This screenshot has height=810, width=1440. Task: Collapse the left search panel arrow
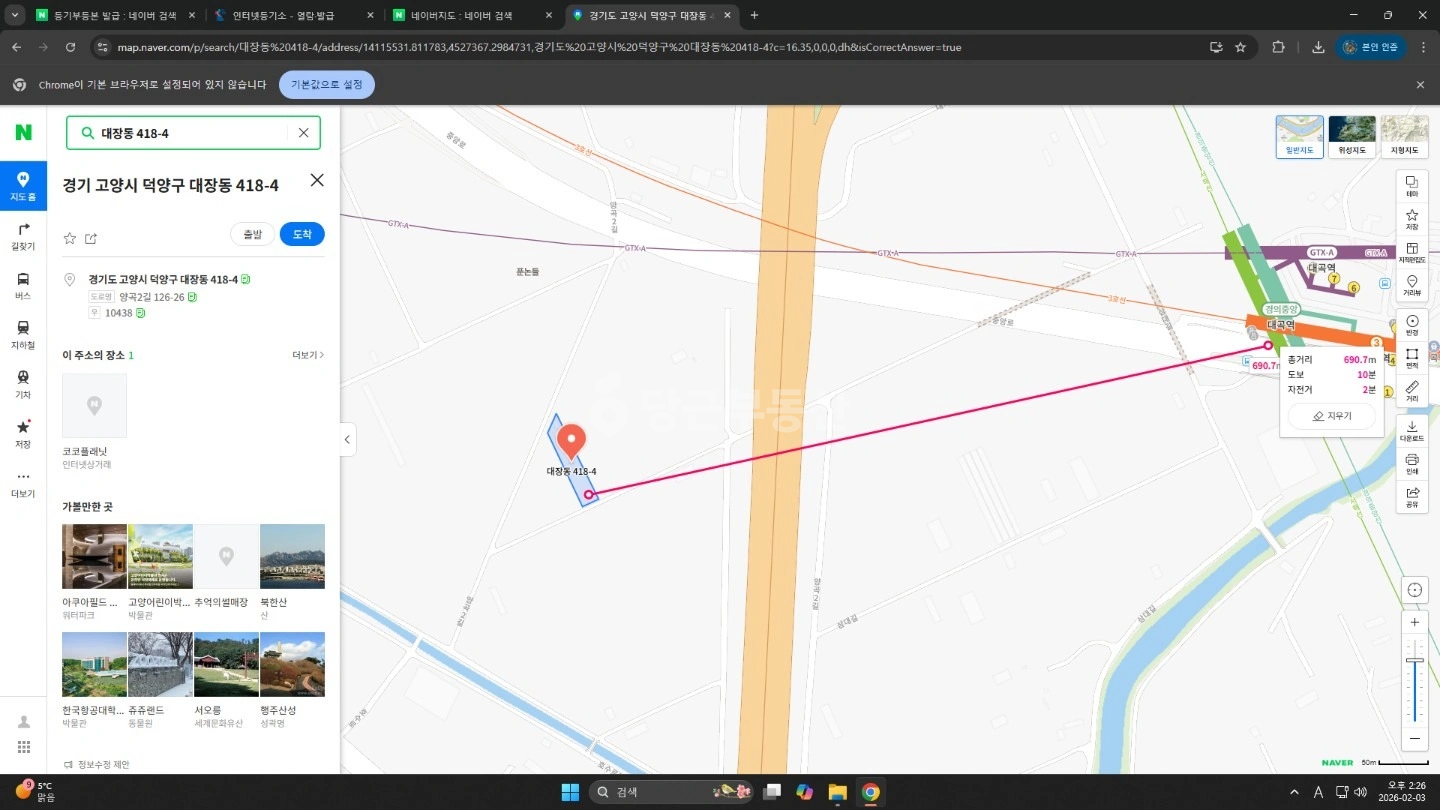point(347,439)
